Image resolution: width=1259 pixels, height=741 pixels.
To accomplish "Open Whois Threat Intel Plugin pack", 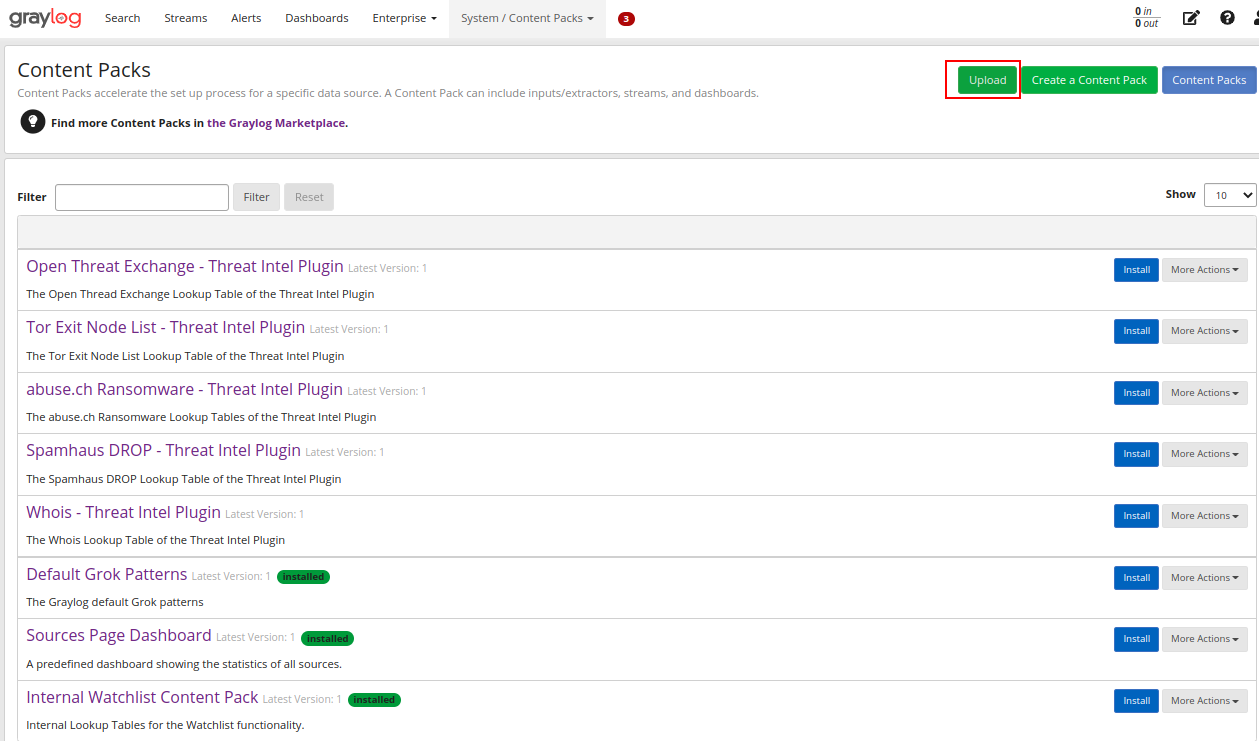I will (x=123, y=512).
